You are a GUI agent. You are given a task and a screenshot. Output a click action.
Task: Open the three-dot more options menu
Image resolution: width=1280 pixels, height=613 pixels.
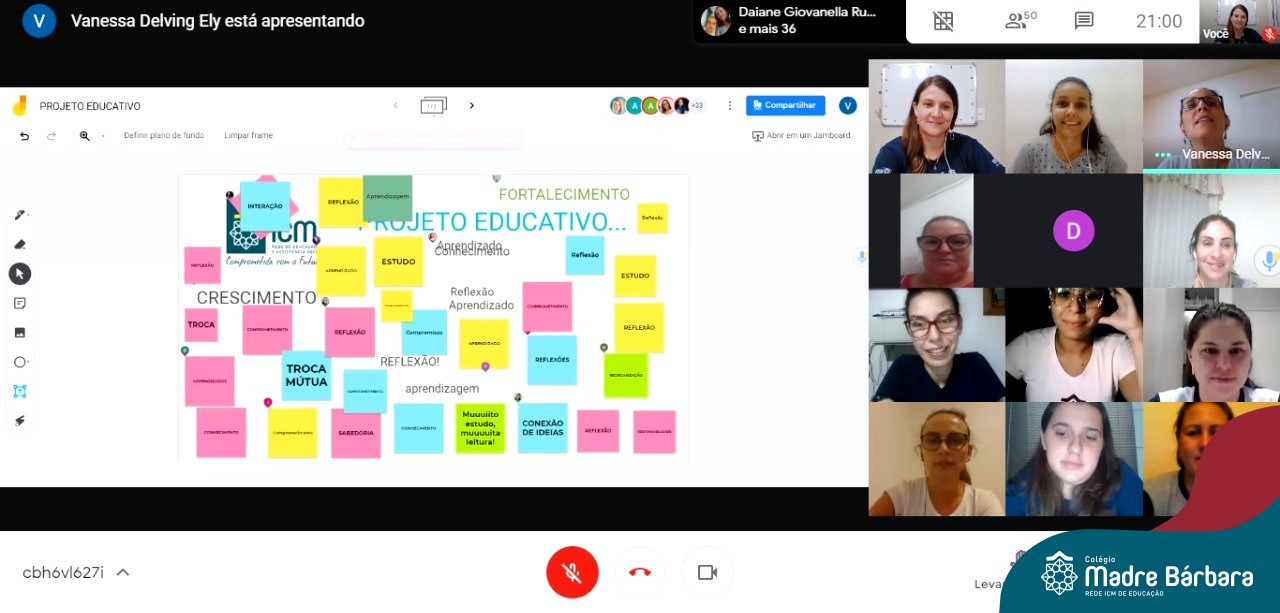pos(729,106)
